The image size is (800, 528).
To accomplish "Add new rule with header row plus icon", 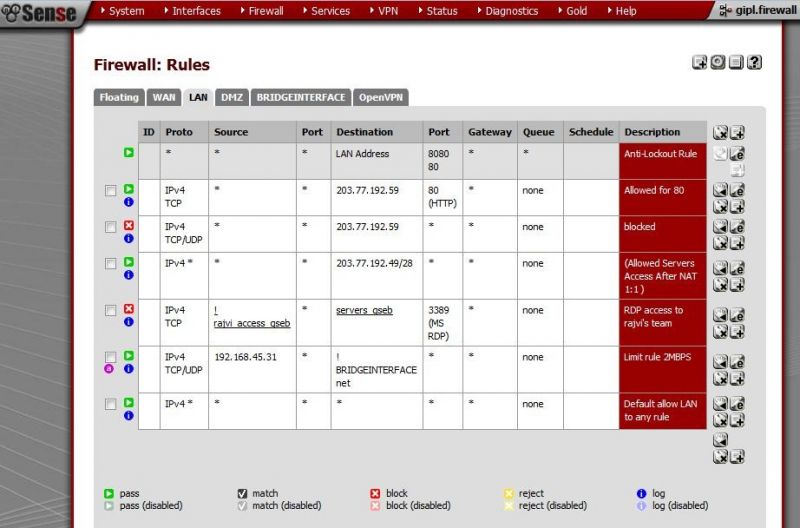I will pos(737,133).
